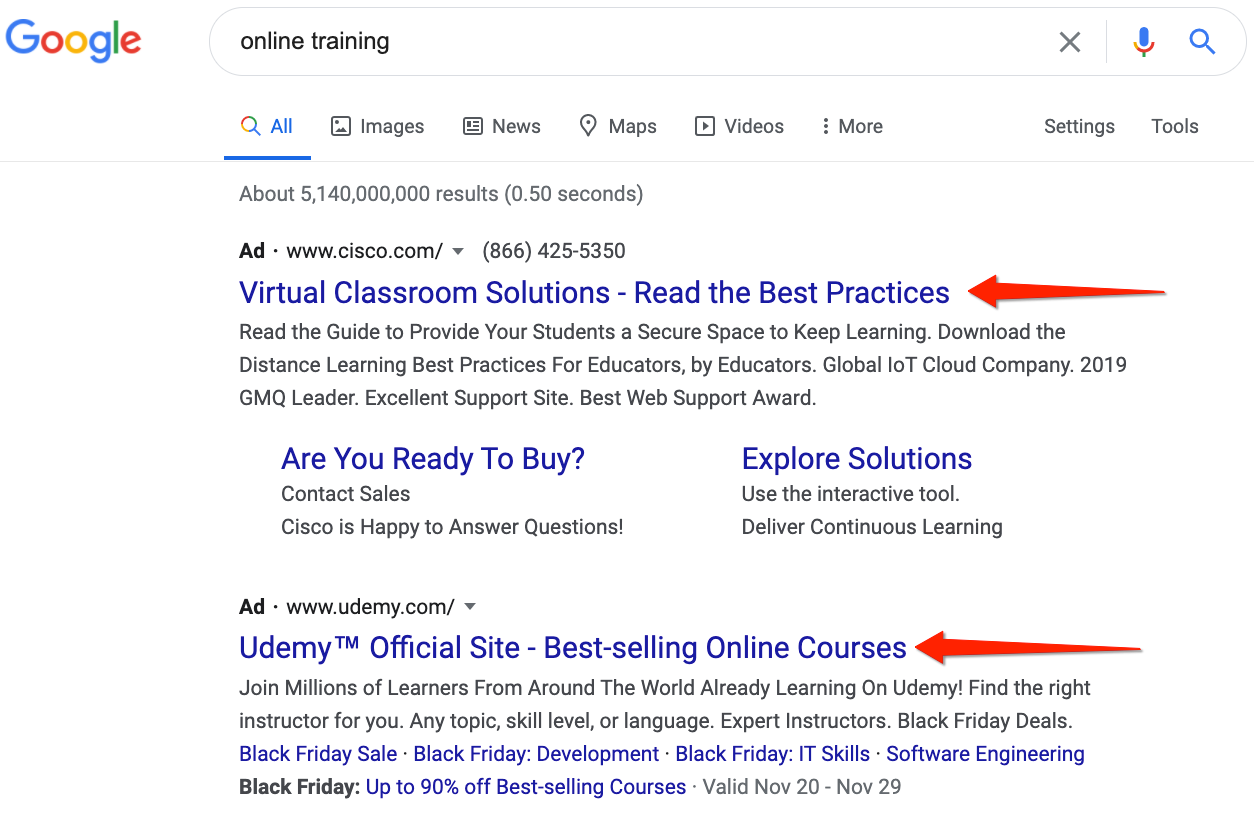The width and height of the screenshot is (1254, 821).
Task: Open the Explore Solutions link
Action: click(856, 459)
